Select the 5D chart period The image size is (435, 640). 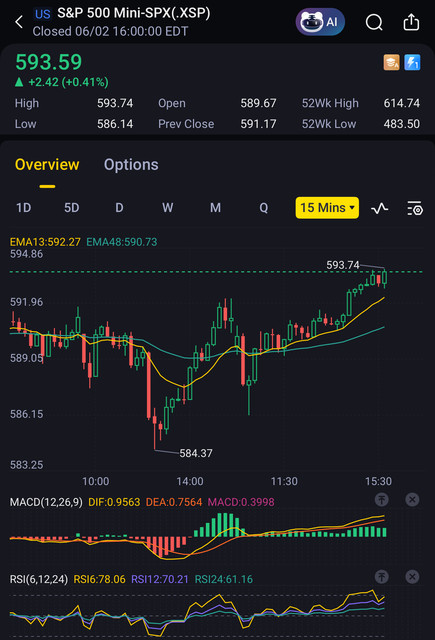[x=71, y=208]
